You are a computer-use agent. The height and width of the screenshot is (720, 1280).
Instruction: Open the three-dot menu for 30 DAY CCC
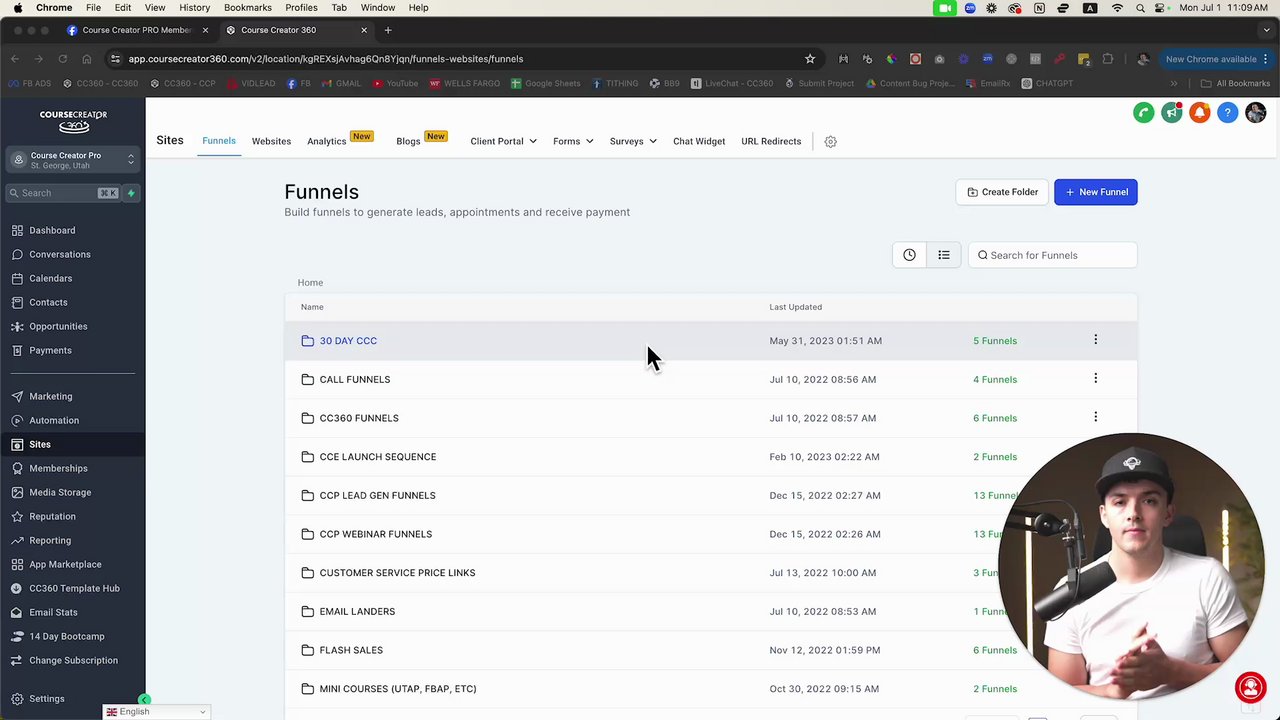(x=1095, y=341)
